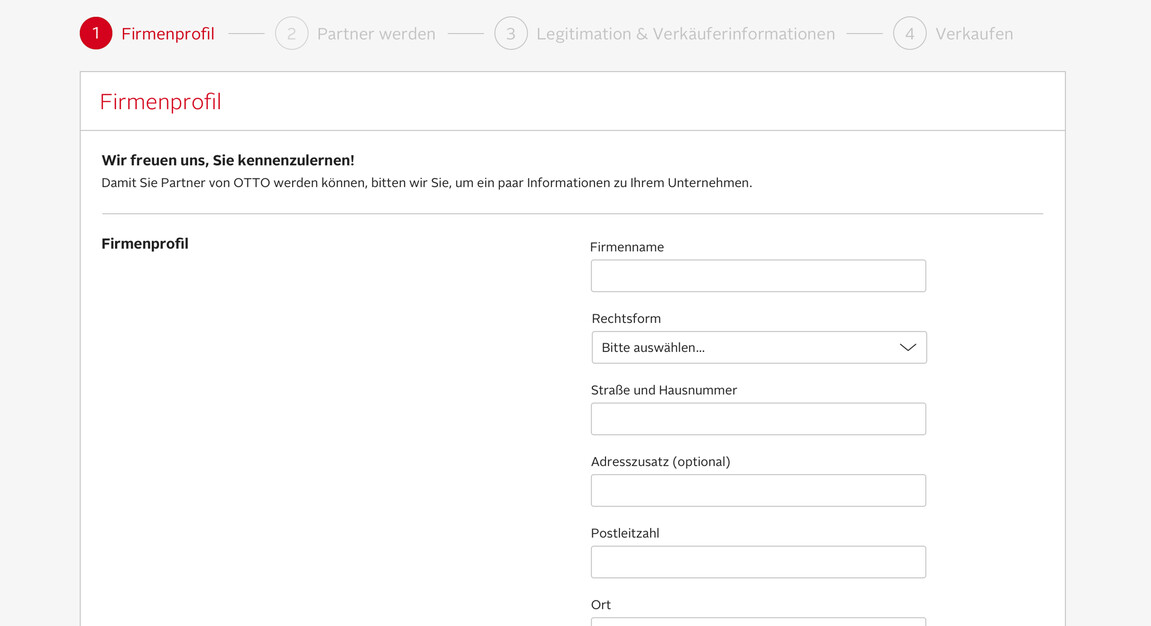Click the Firmenprofil bold label on the left

[x=144, y=243]
